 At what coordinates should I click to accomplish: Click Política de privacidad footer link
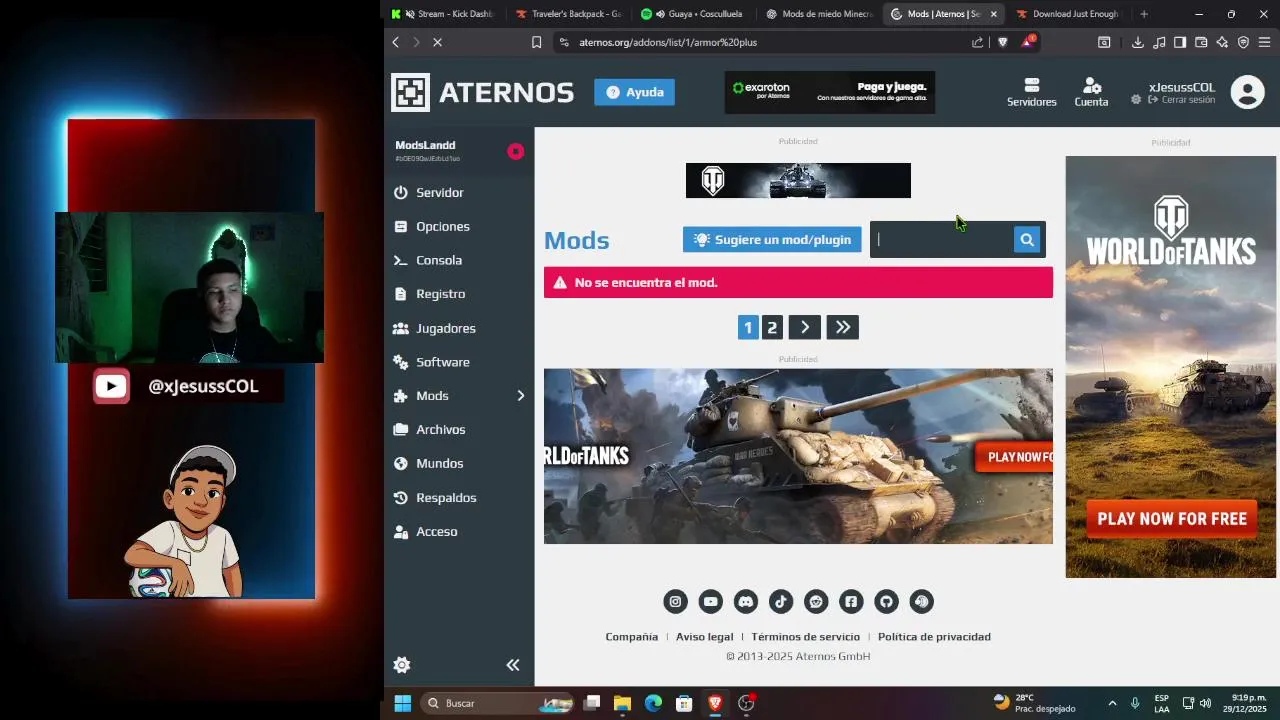[934, 637]
